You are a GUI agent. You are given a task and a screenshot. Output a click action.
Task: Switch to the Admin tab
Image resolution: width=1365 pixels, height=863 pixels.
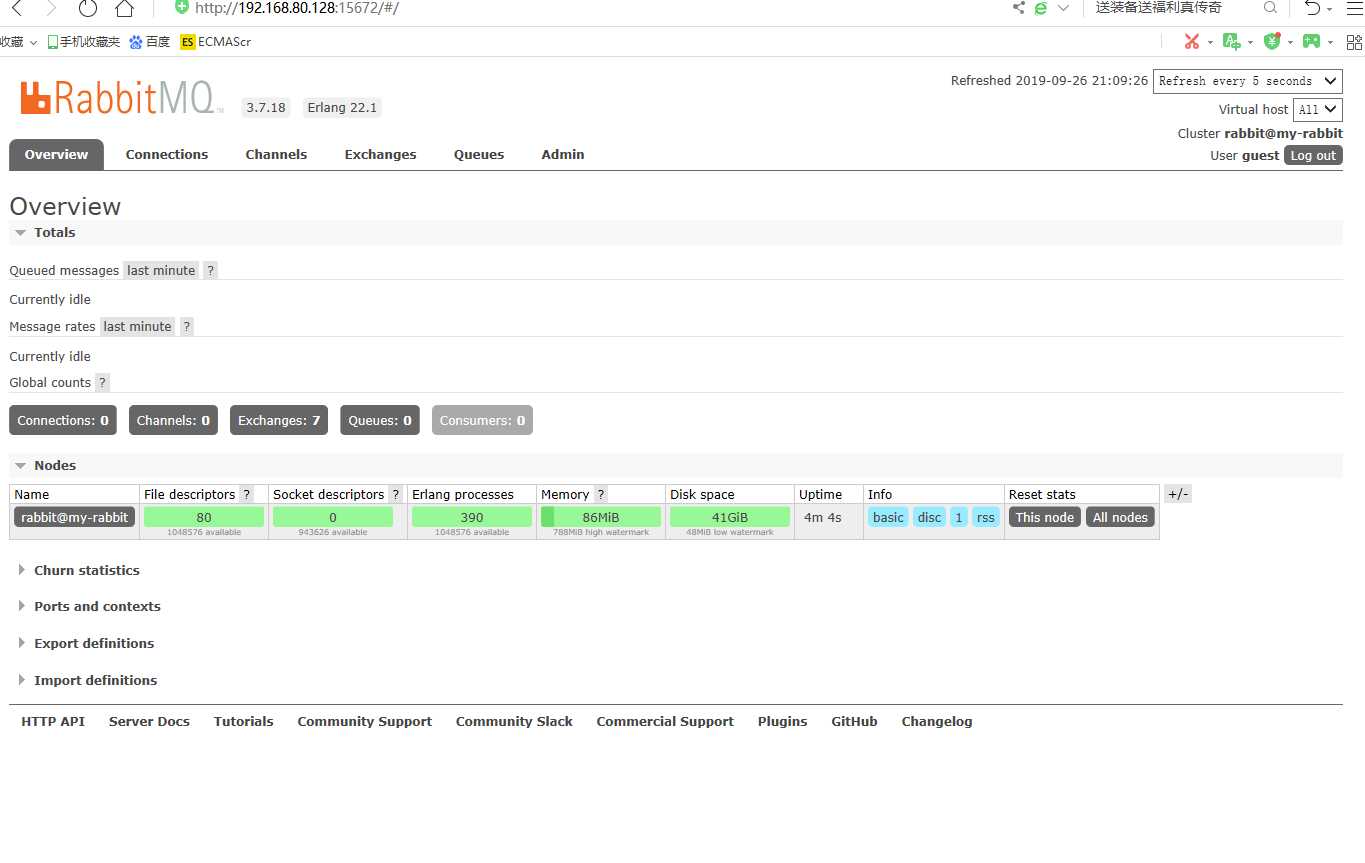coord(563,155)
